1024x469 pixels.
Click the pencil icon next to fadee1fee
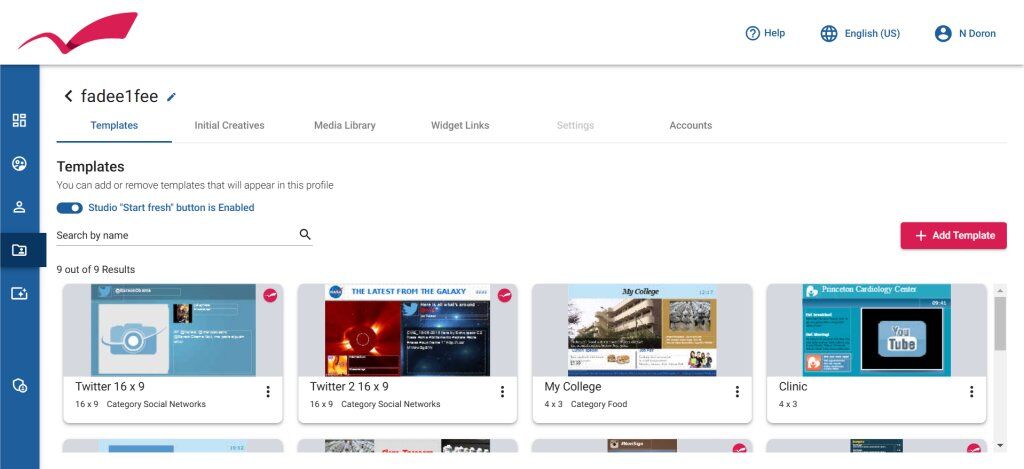click(x=171, y=97)
